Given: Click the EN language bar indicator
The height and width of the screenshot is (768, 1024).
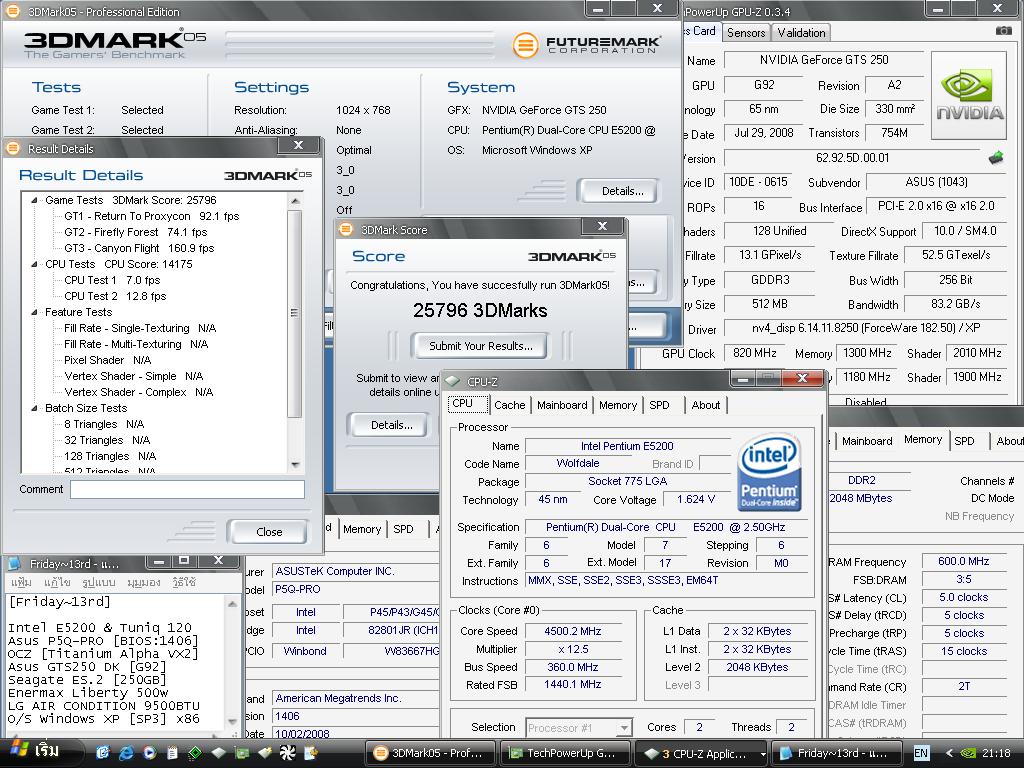Looking at the screenshot, I should (921, 753).
